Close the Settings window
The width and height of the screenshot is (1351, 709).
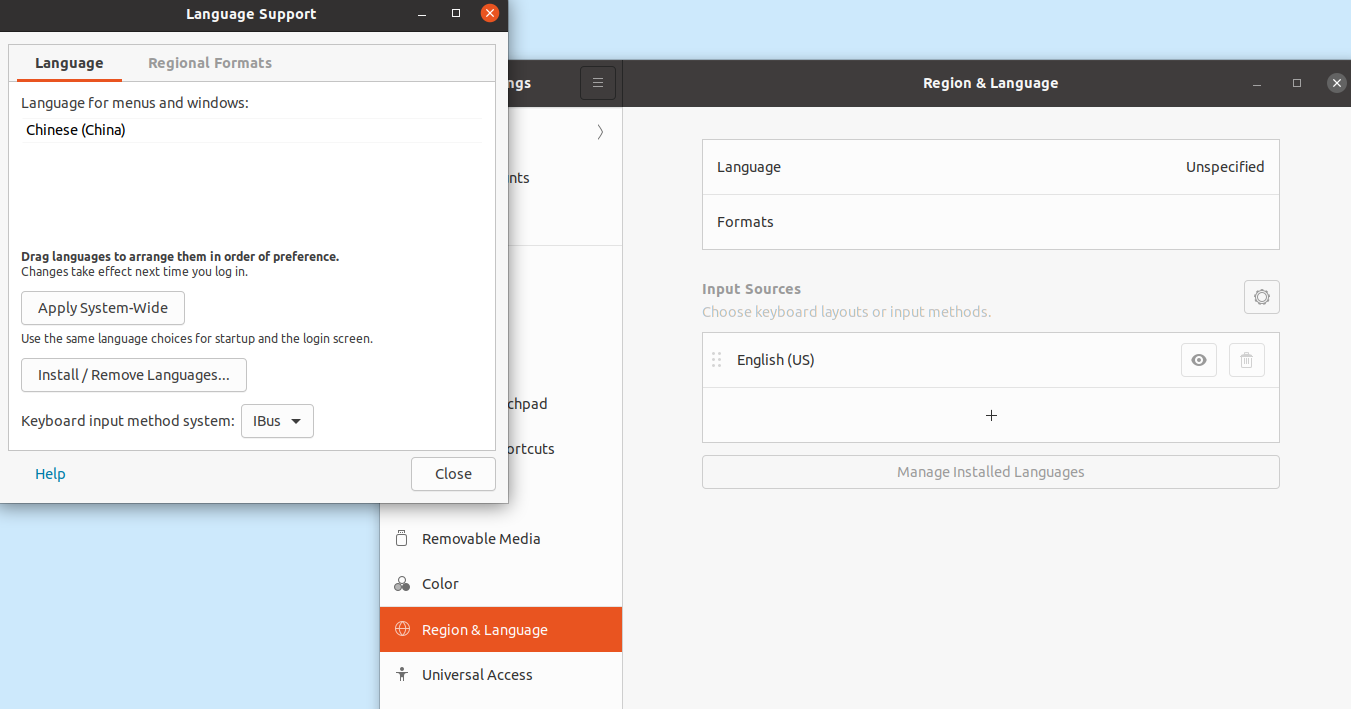(1337, 84)
